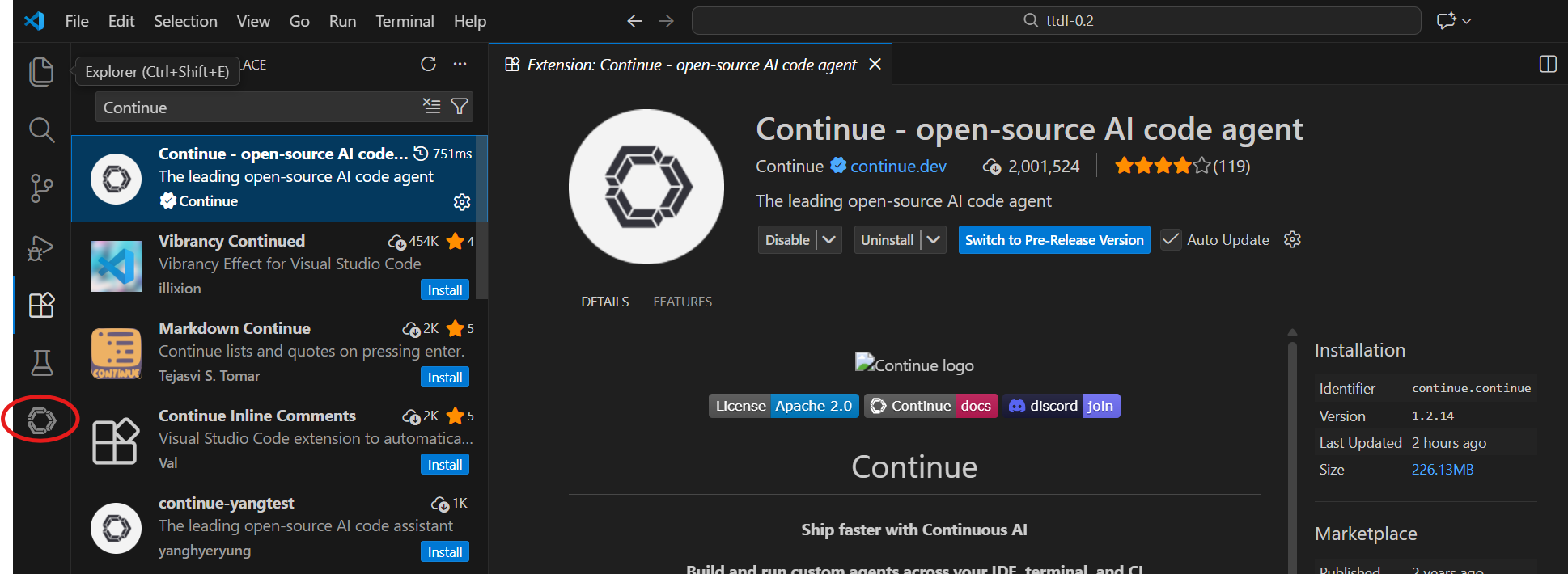The height and width of the screenshot is (574, 1568).
Task: Click the continue.continue identifier value
Action: pos(1471,388)
